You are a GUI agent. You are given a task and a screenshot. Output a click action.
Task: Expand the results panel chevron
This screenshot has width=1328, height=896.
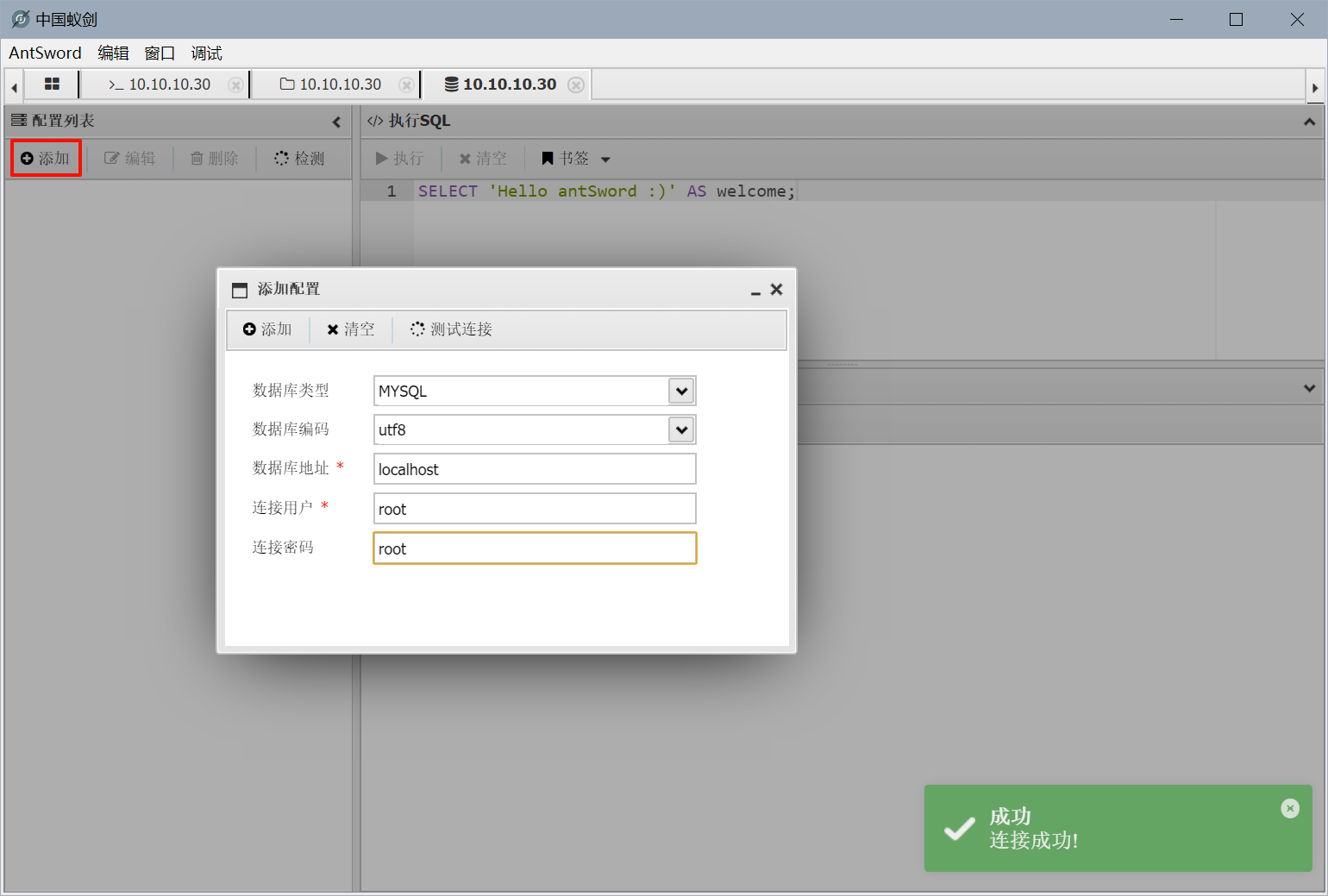click(x=1309, y=388)
